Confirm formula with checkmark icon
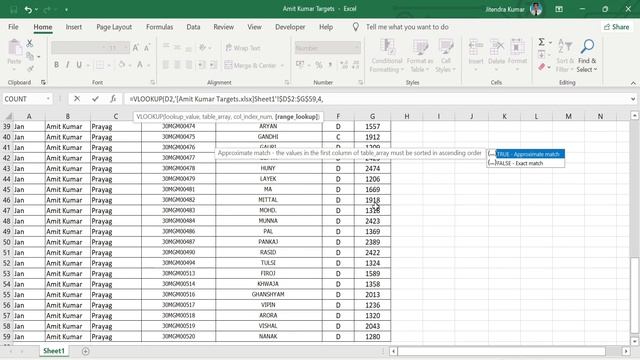This screenshot has width=640, height=360. tap(95, 99)
